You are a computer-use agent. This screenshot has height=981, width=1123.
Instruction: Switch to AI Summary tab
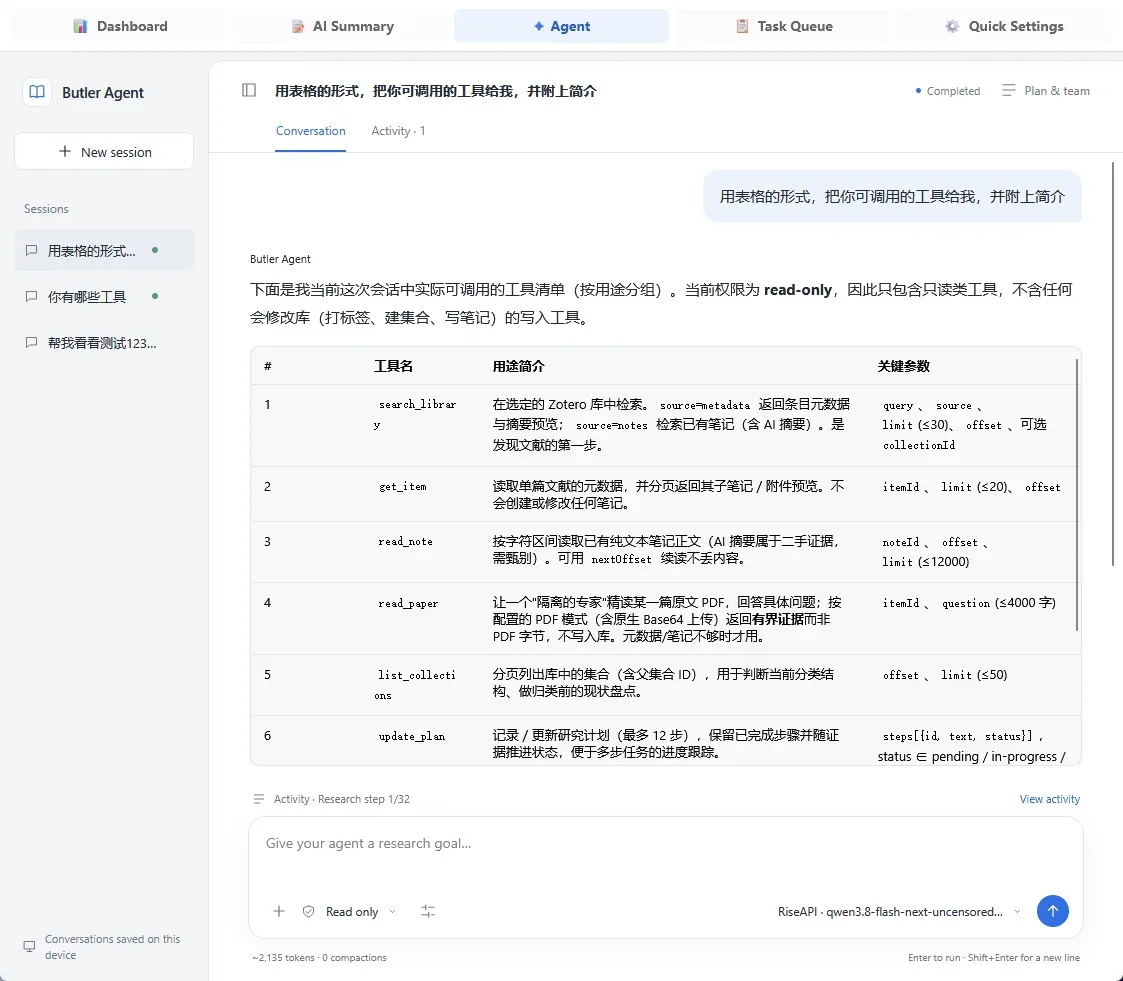[342, 26]
